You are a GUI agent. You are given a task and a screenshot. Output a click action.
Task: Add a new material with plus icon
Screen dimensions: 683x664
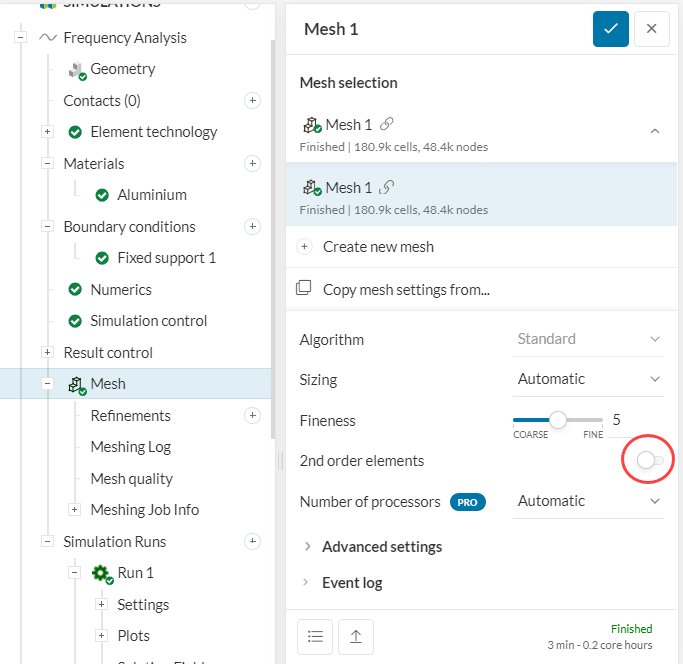(x=252, y=164)
